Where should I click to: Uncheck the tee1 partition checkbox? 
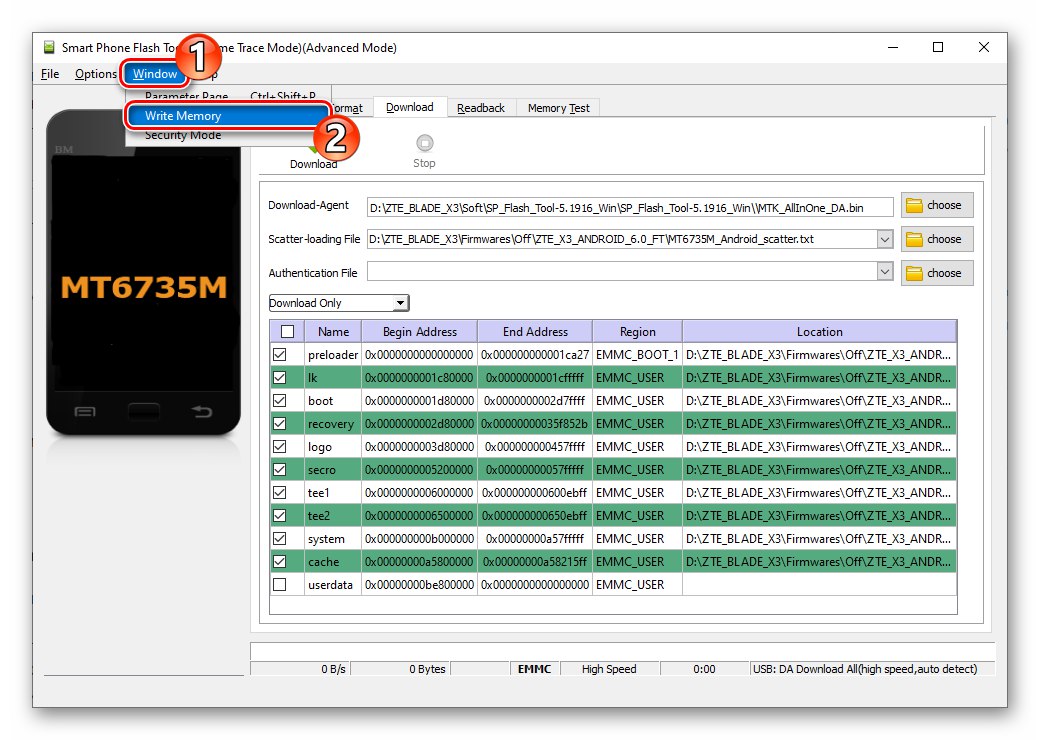coord(280,493)
